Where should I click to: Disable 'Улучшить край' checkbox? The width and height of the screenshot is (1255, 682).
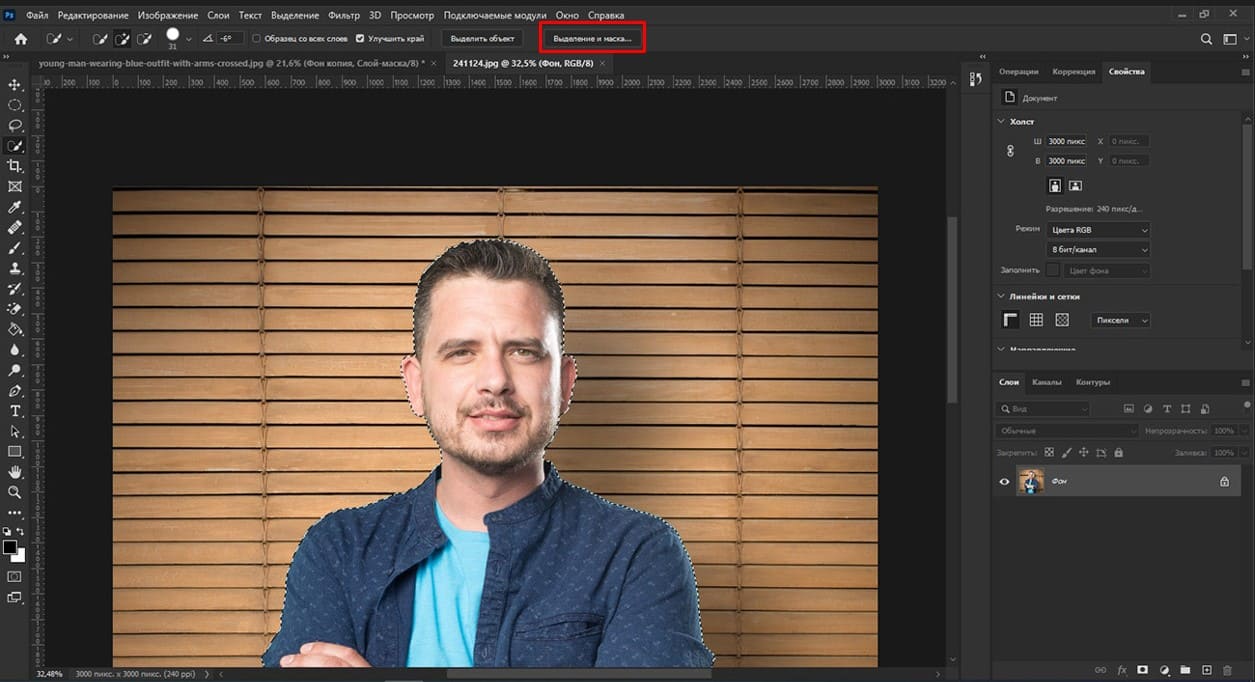(x=360, y=39)
